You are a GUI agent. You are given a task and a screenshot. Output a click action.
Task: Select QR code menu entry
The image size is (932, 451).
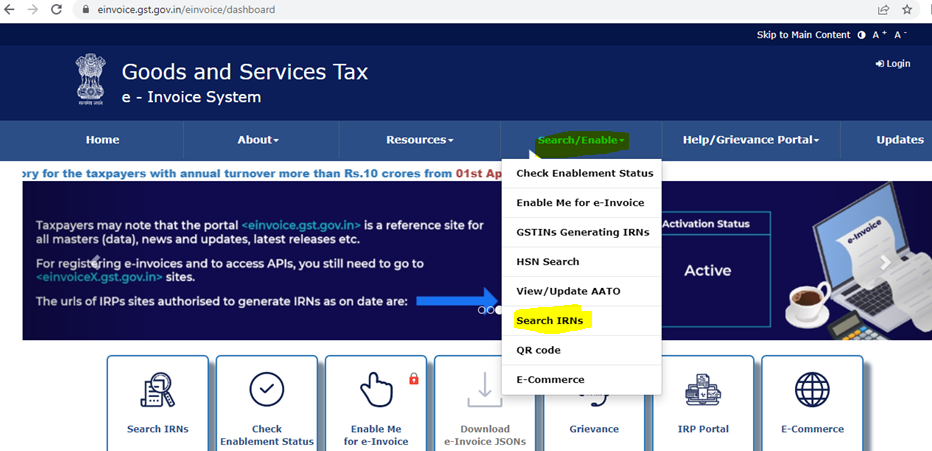coord(582,350)
